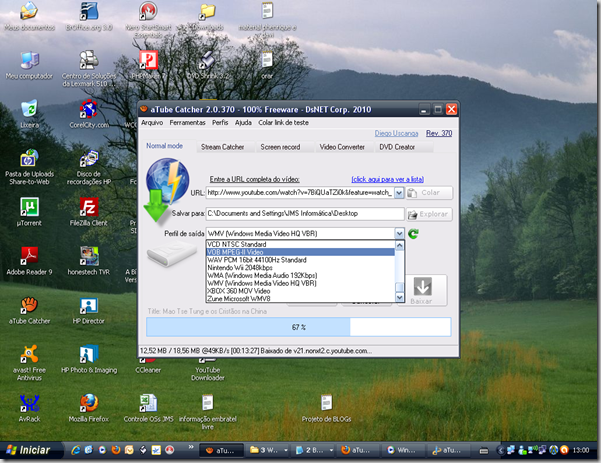Image resolution: width=601 pixels, height=463 pixels.
Task: Select WAV PCM 16bit 44100Hz Standard
Action: [x=300, y=260]
